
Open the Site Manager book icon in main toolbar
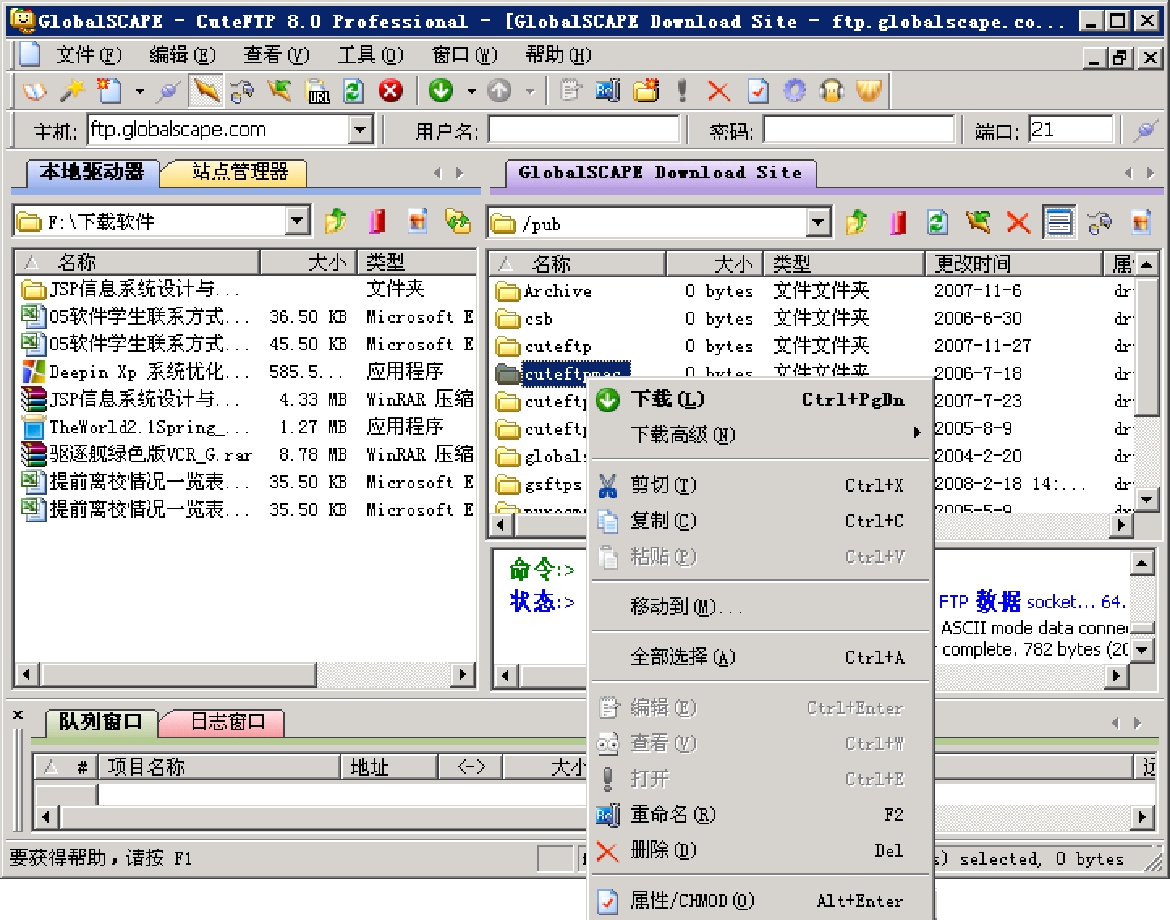tap(34, 92)
